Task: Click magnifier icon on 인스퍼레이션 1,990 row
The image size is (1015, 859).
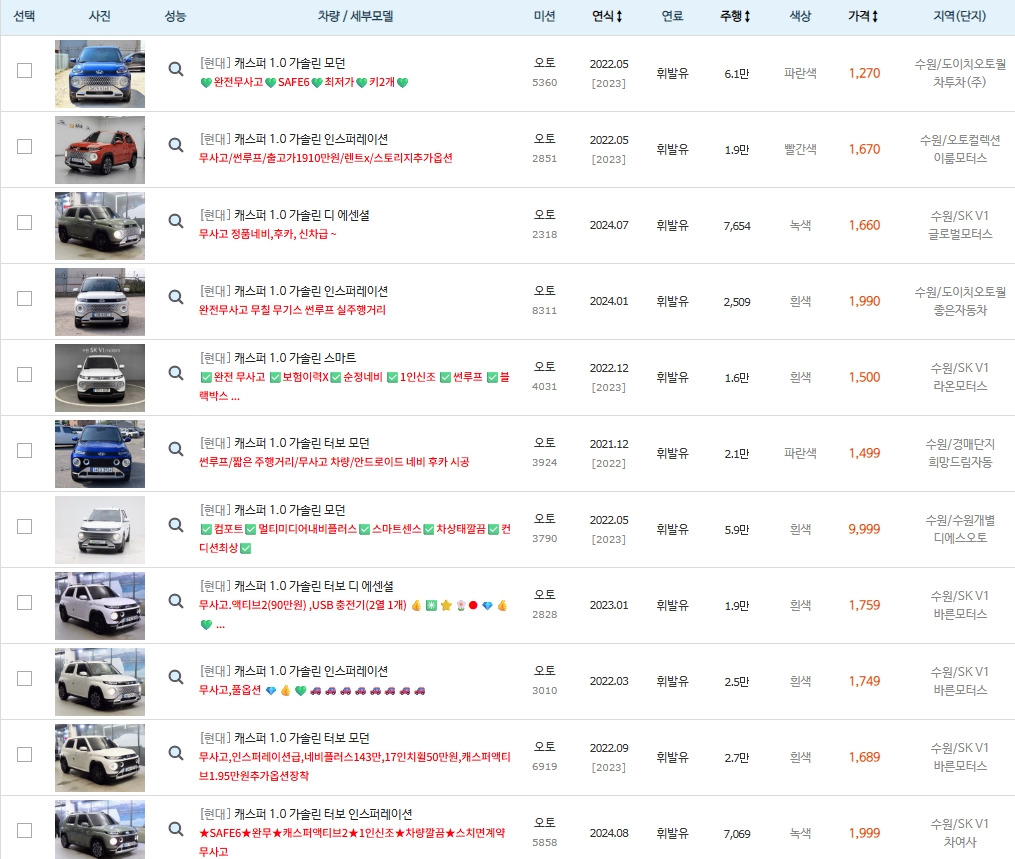Action: coord(175,296)
